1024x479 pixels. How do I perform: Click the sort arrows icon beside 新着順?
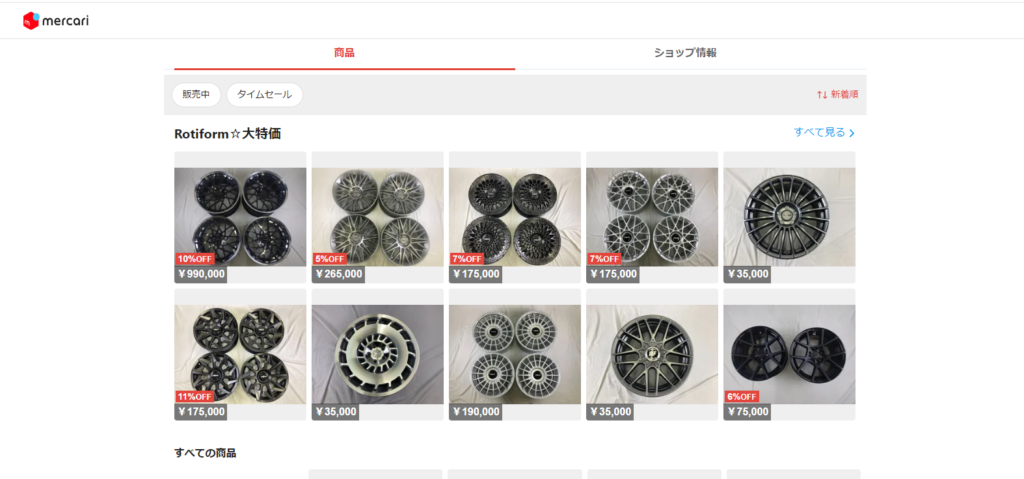pyautogui.click(x=821, y=95)
